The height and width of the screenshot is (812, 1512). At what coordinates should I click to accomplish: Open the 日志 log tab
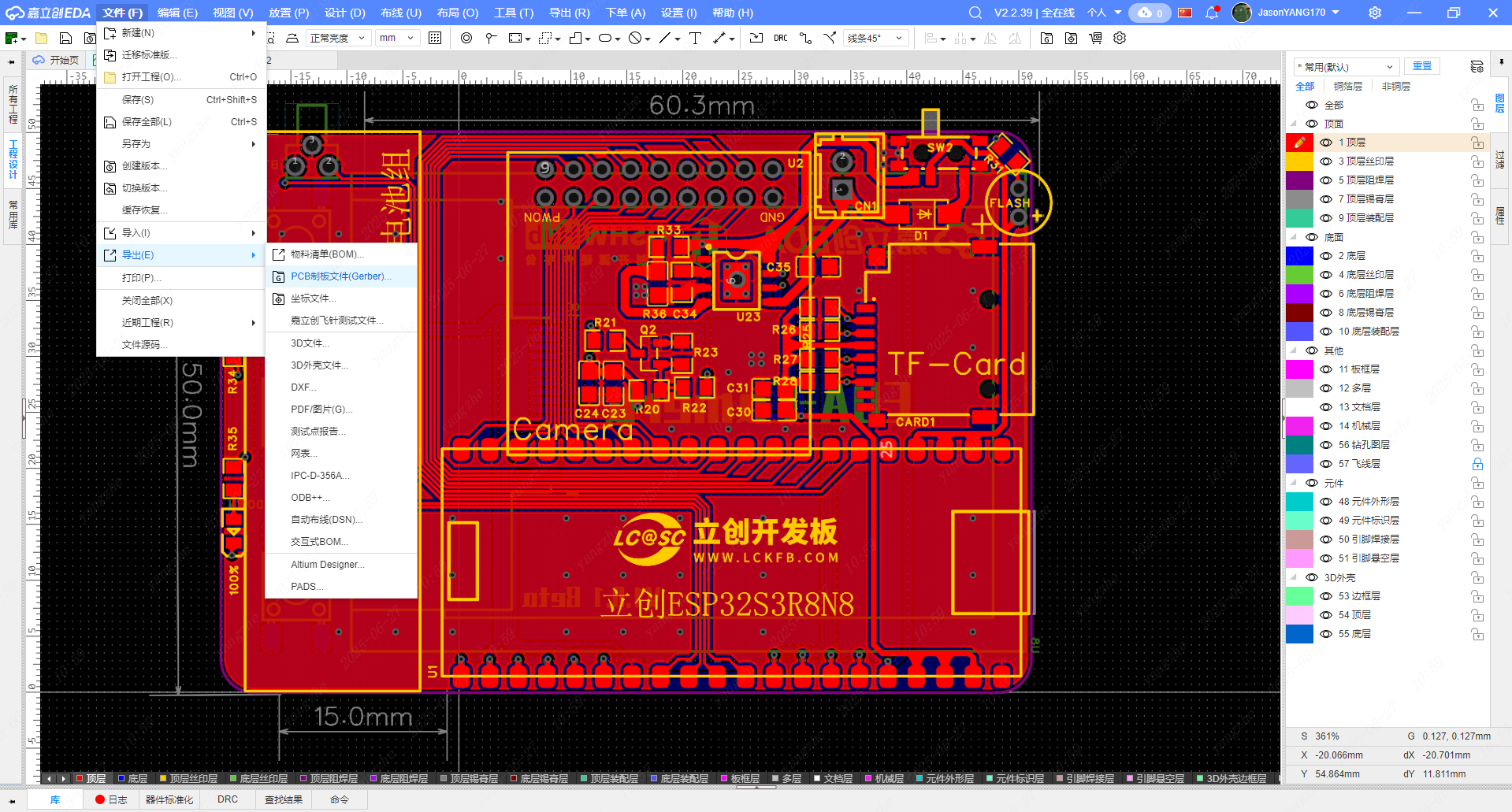pos(110,799)
